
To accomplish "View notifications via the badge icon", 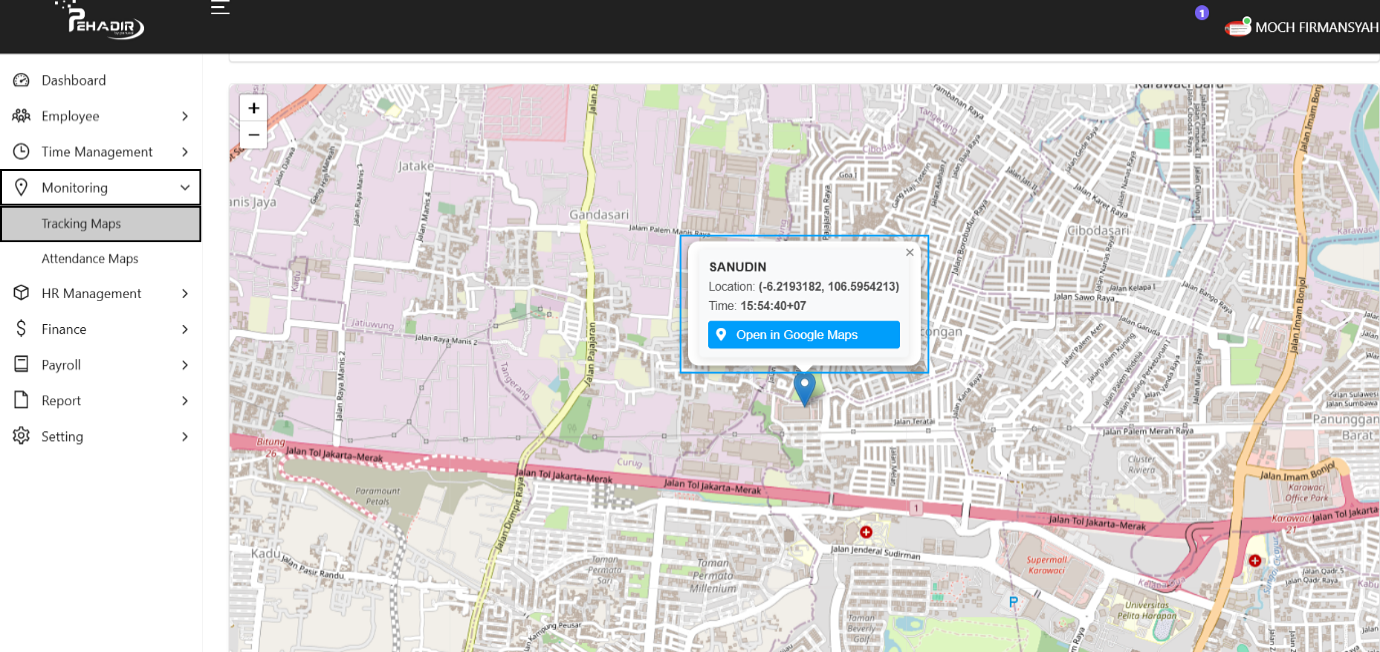I will [x=1199, y=12].
